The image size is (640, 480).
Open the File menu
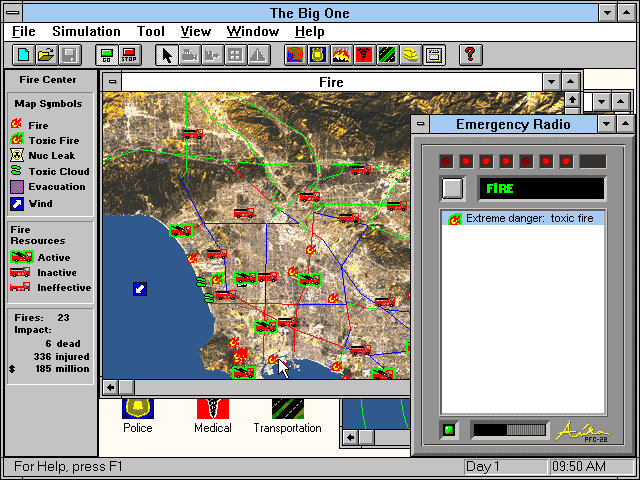24,31
